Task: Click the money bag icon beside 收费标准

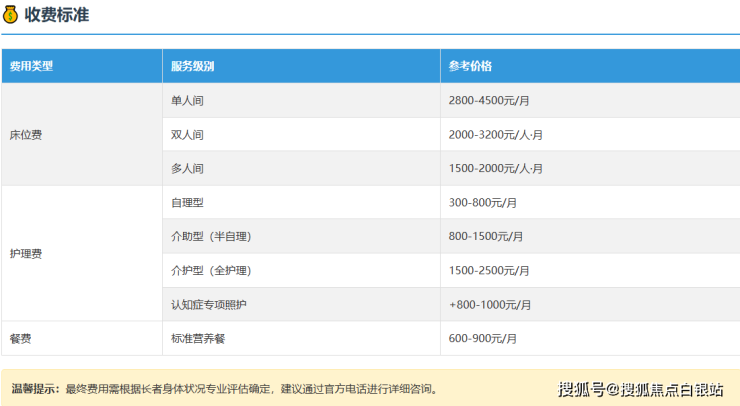Action: click(x=11, y=15)
